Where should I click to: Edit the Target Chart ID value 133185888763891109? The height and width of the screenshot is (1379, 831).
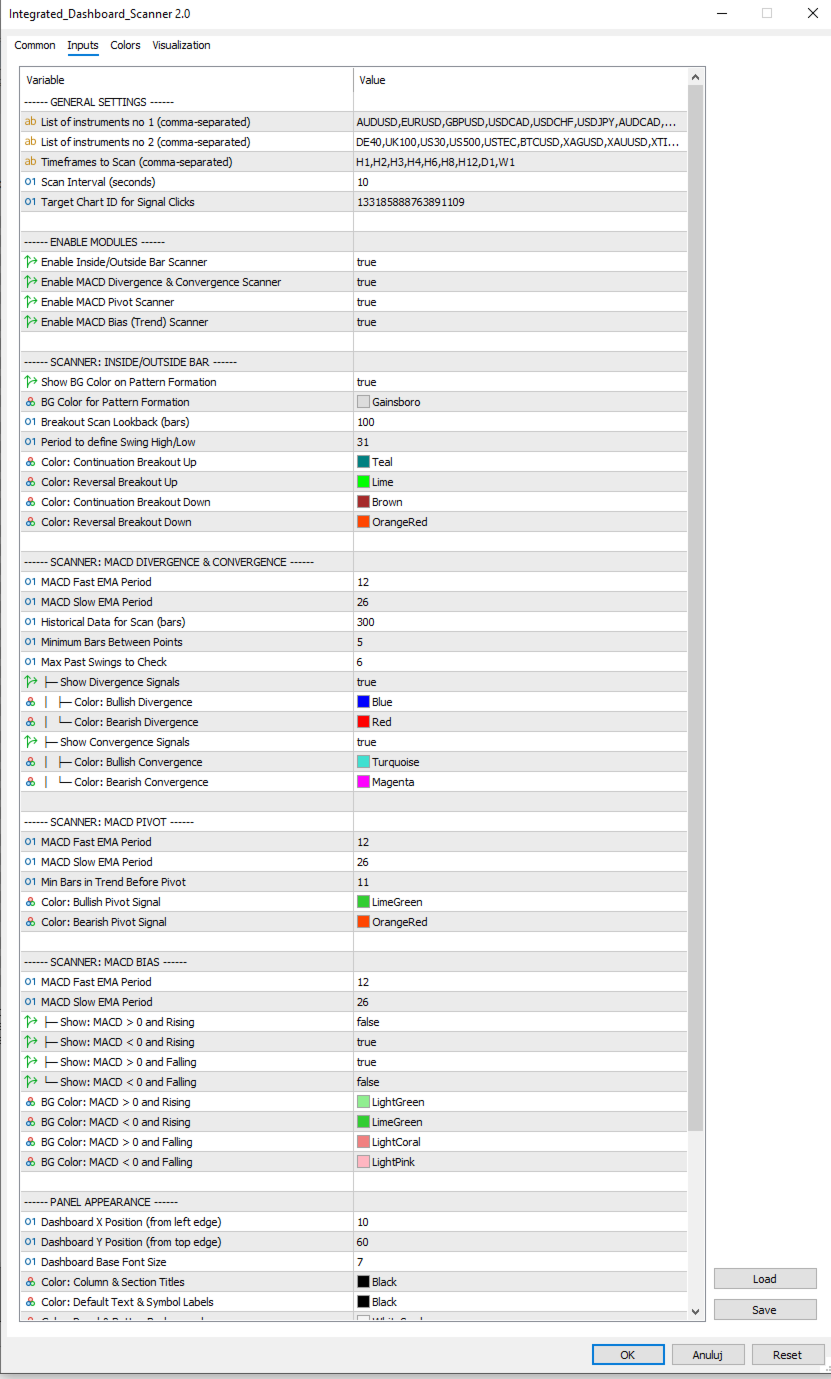click(x=521, y=202)
